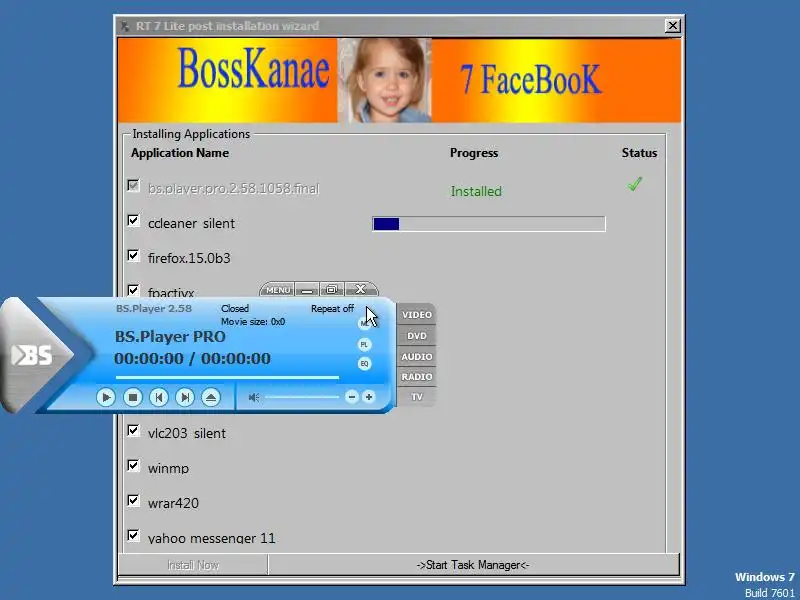The image size is (800, 600).
Task: Click the '7 FaceBooK' banner text
Action: coord(531,79)
